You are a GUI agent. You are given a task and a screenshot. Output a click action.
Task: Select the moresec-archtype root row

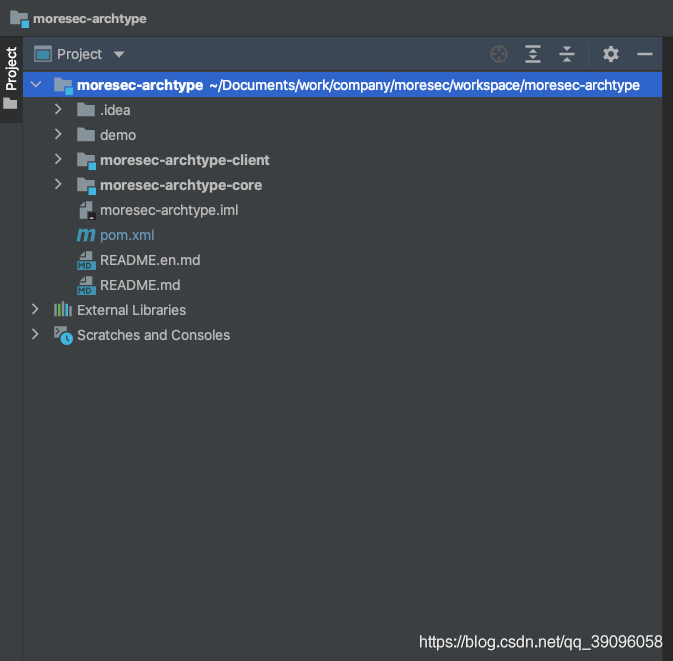(343, 85)
